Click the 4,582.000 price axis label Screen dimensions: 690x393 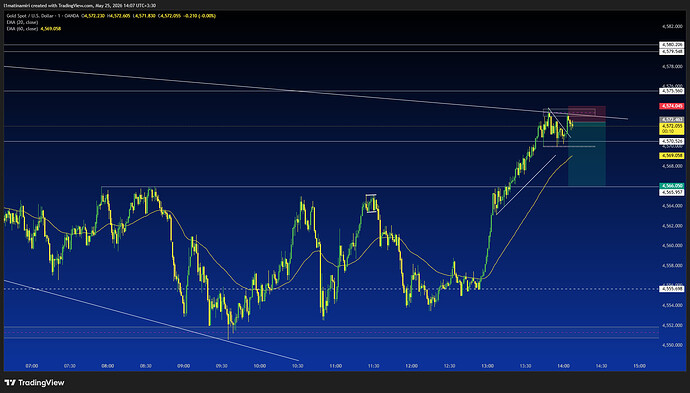point(672,26)
